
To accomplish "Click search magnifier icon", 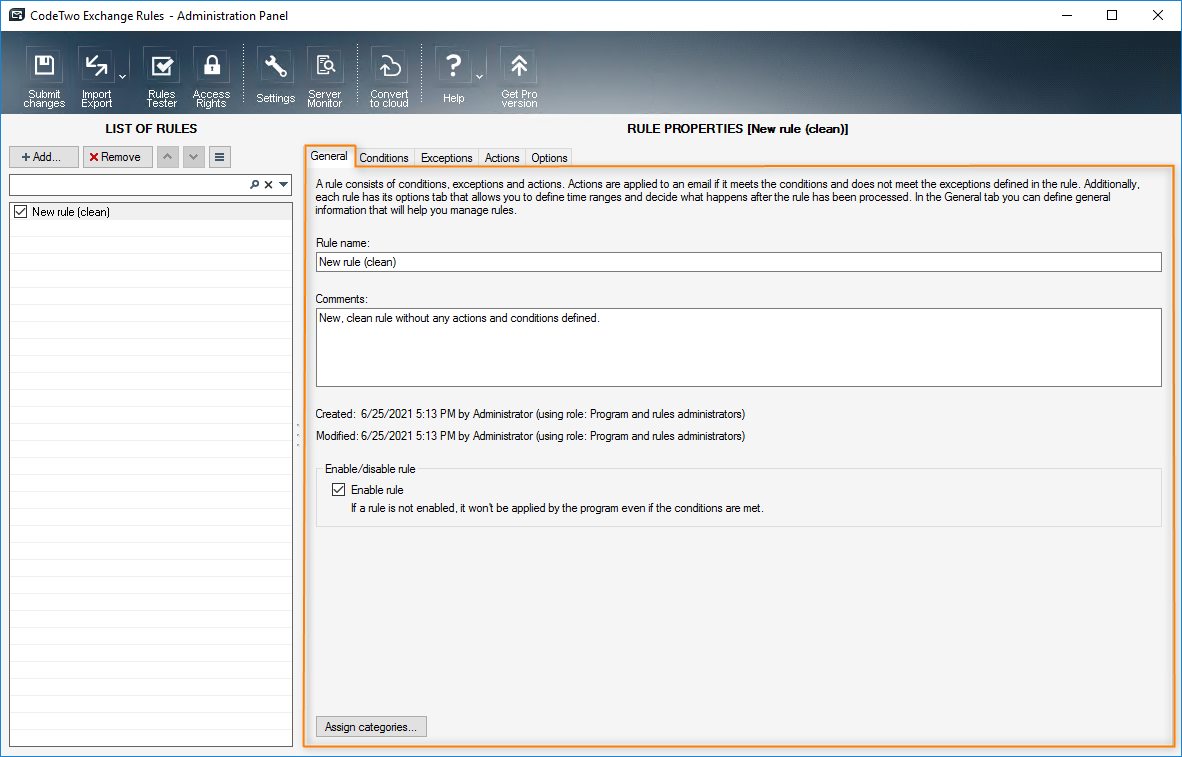I will tap(255, 185).
